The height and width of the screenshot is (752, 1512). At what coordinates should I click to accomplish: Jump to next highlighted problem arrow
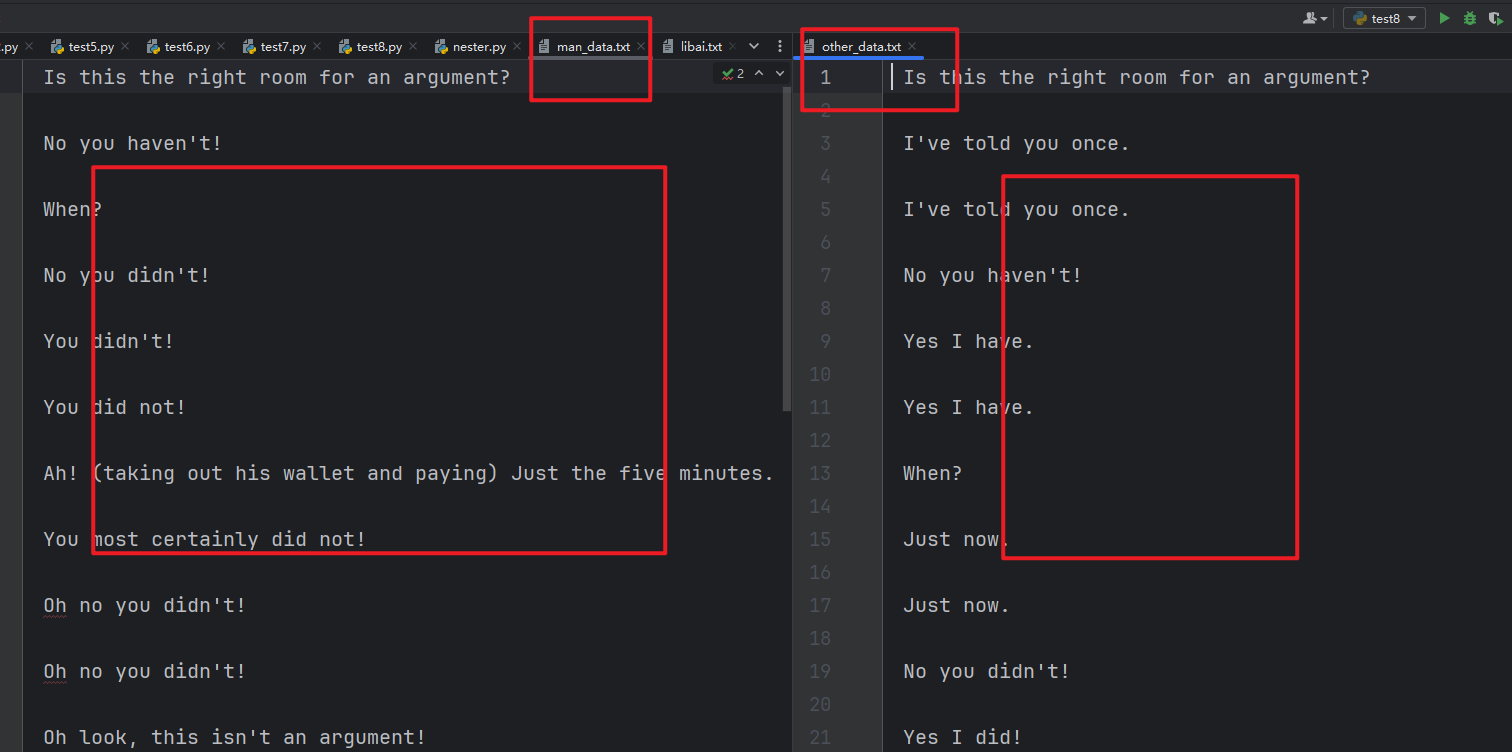click(x=780, y=74)
